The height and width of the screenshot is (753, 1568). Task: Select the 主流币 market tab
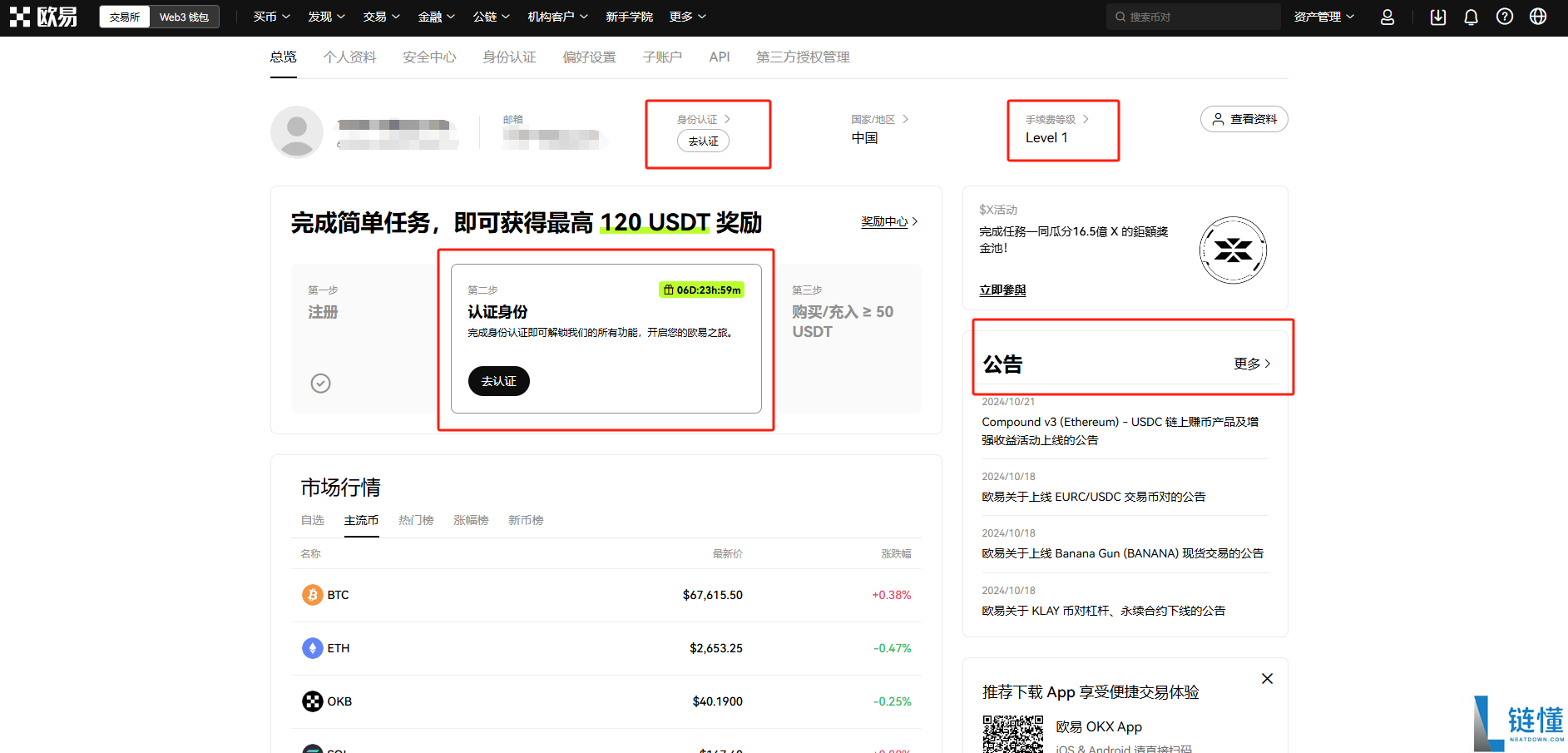(x=361, y=520)
